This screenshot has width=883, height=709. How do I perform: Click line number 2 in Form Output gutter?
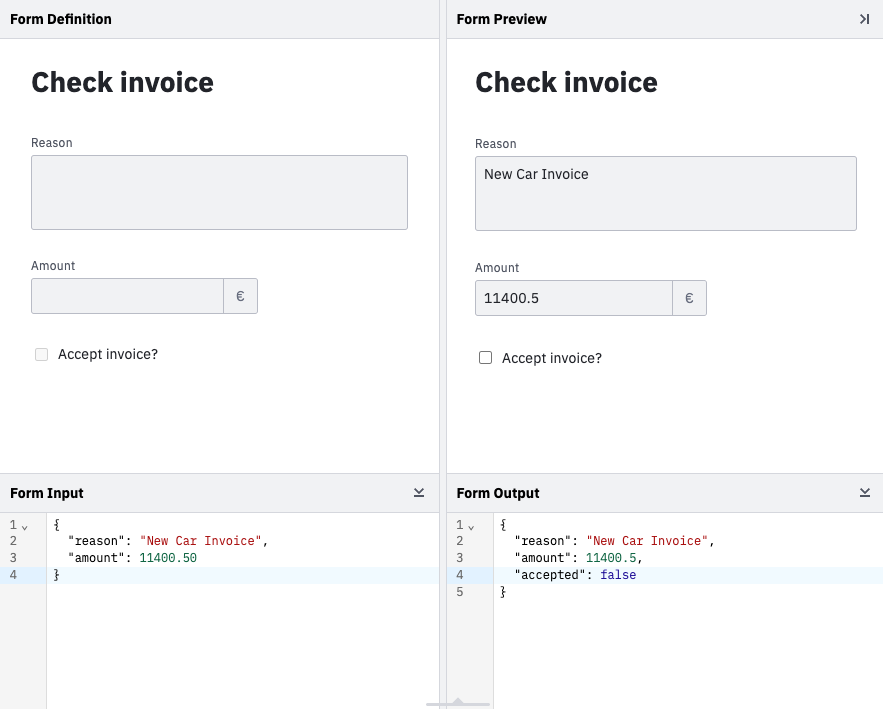pos(460,541)
